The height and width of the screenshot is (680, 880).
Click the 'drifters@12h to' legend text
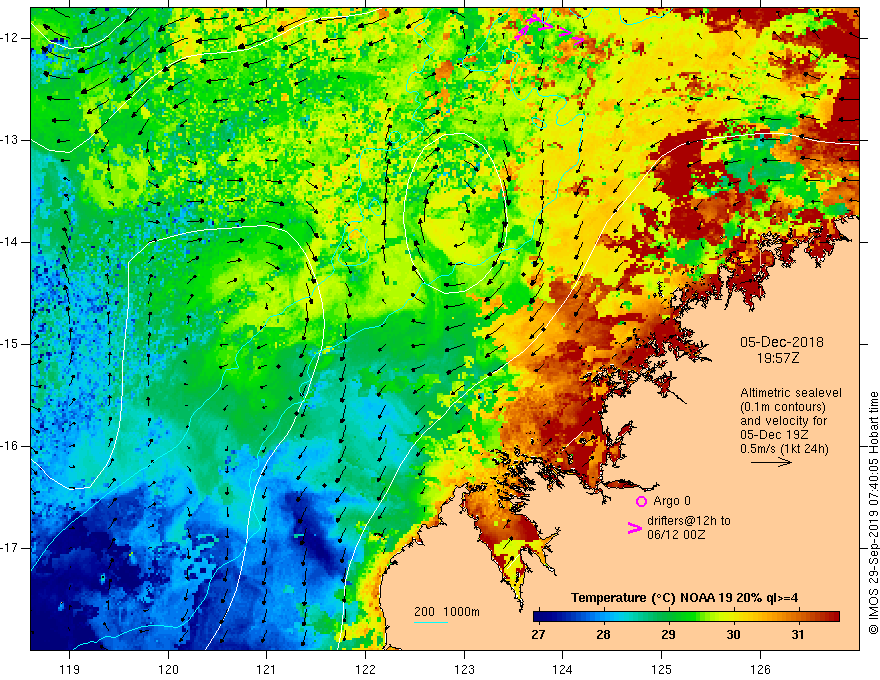pos(689,521)
